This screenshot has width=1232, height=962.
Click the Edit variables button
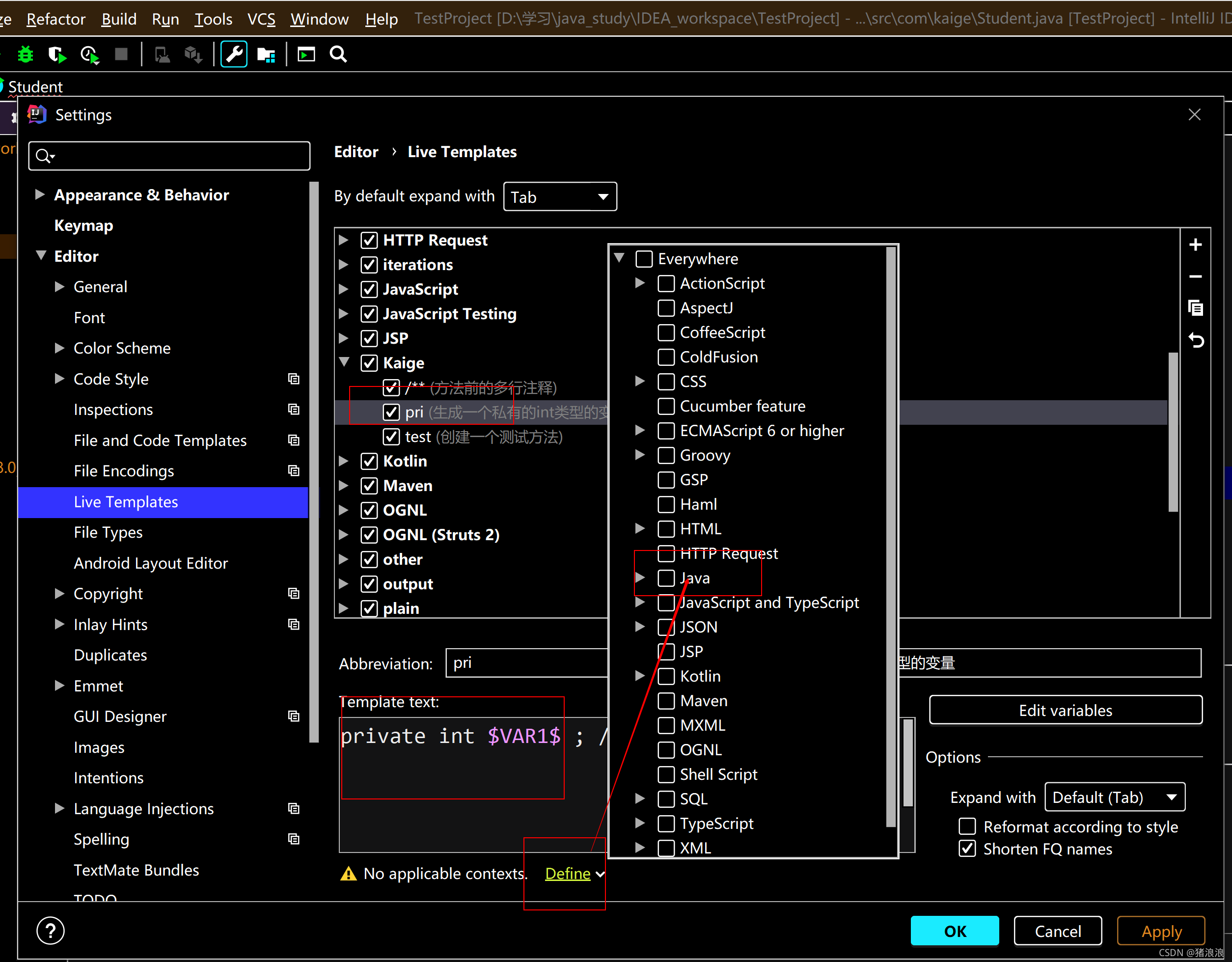tap(1066, 710)
